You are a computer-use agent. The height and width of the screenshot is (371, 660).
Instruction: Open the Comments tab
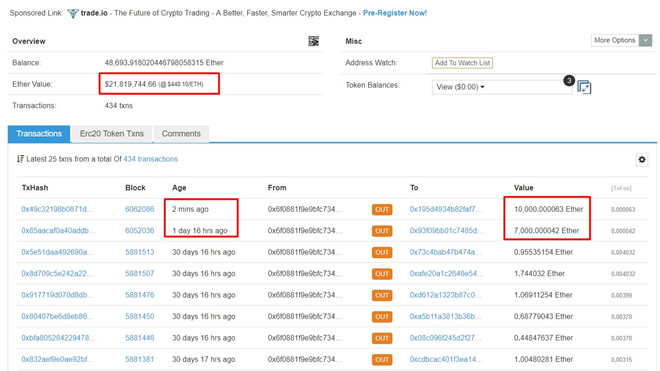[181, 134]
